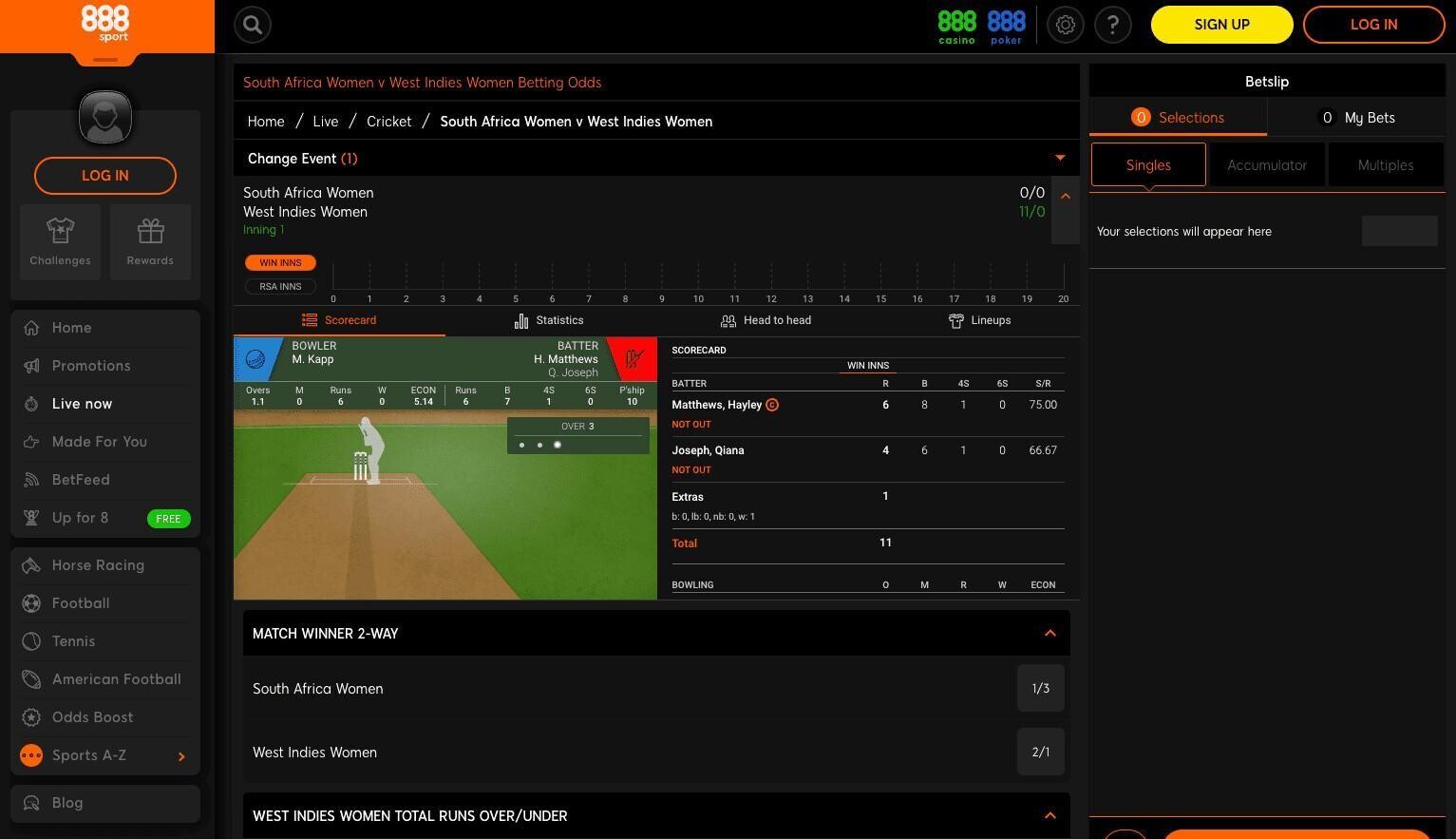
Task: Click the Football ball icon
Action: (31, 603)
